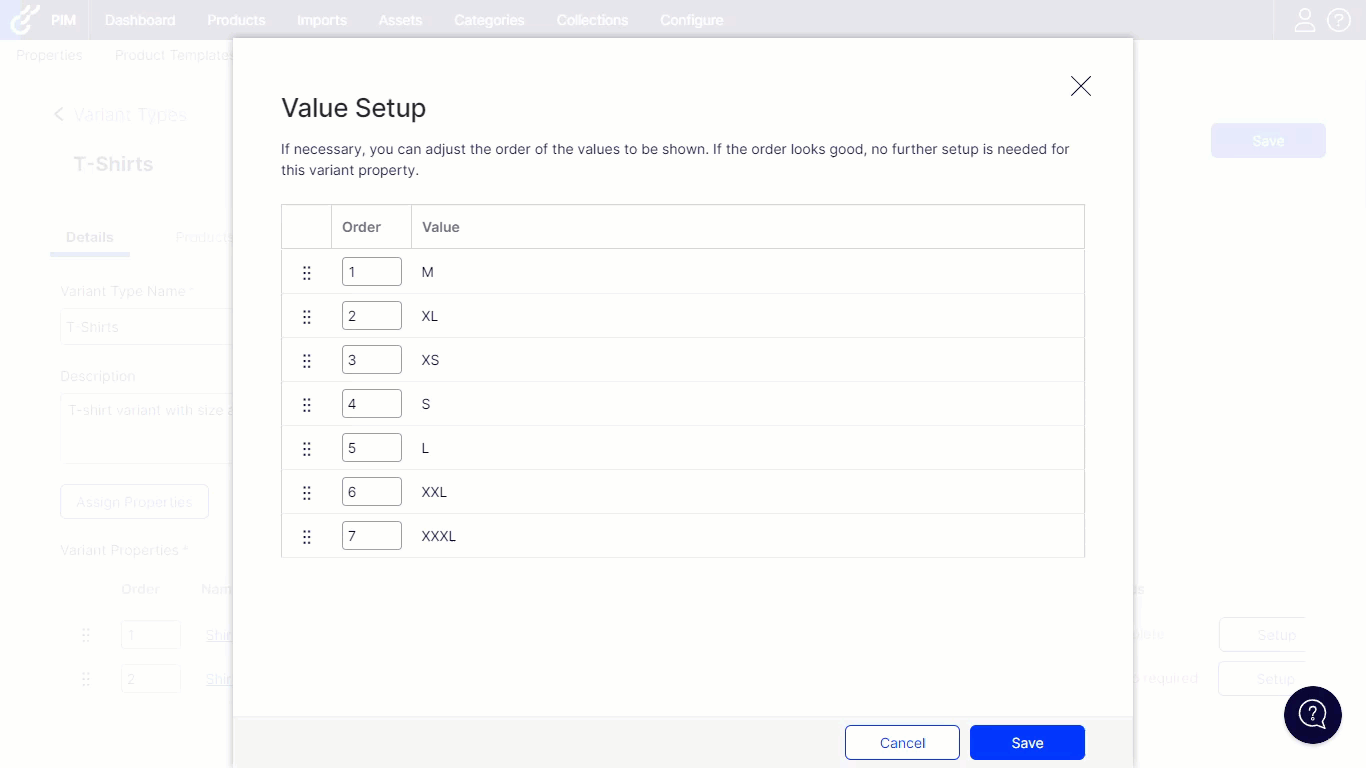The height and width of the screenshot is (768, 1366).
Task: Click drag handle for value XXXL
Action: pyautogui.click(x=307, y=536)
